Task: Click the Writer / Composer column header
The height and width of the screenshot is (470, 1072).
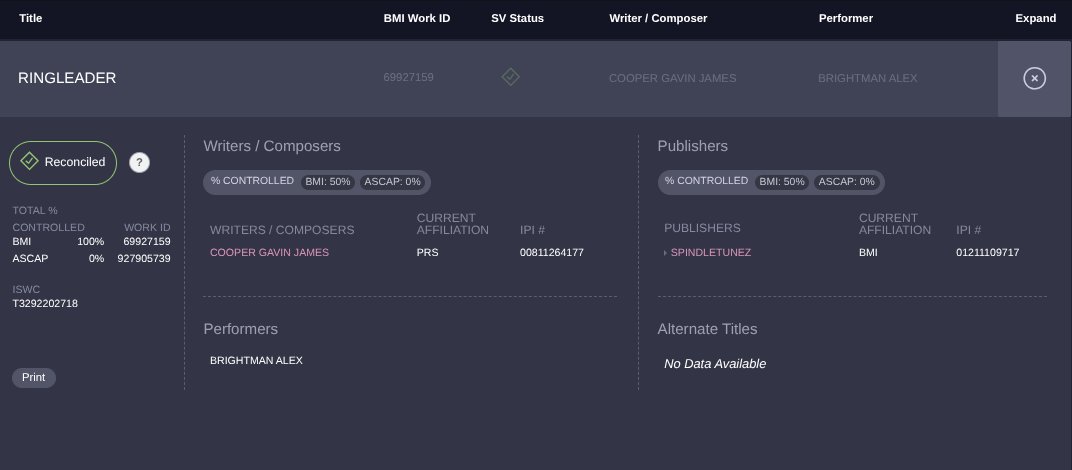Action: (658, 18)
